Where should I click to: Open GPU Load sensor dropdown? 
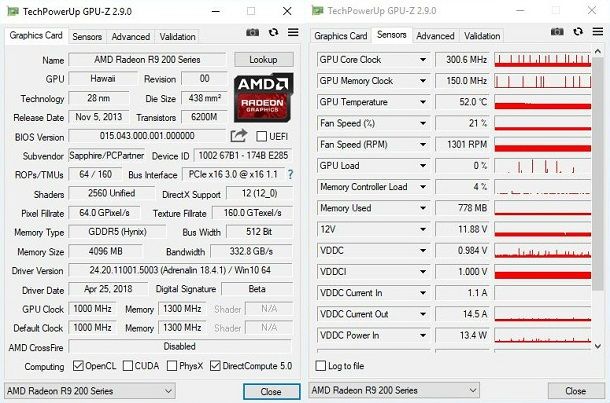coord(422,165)
